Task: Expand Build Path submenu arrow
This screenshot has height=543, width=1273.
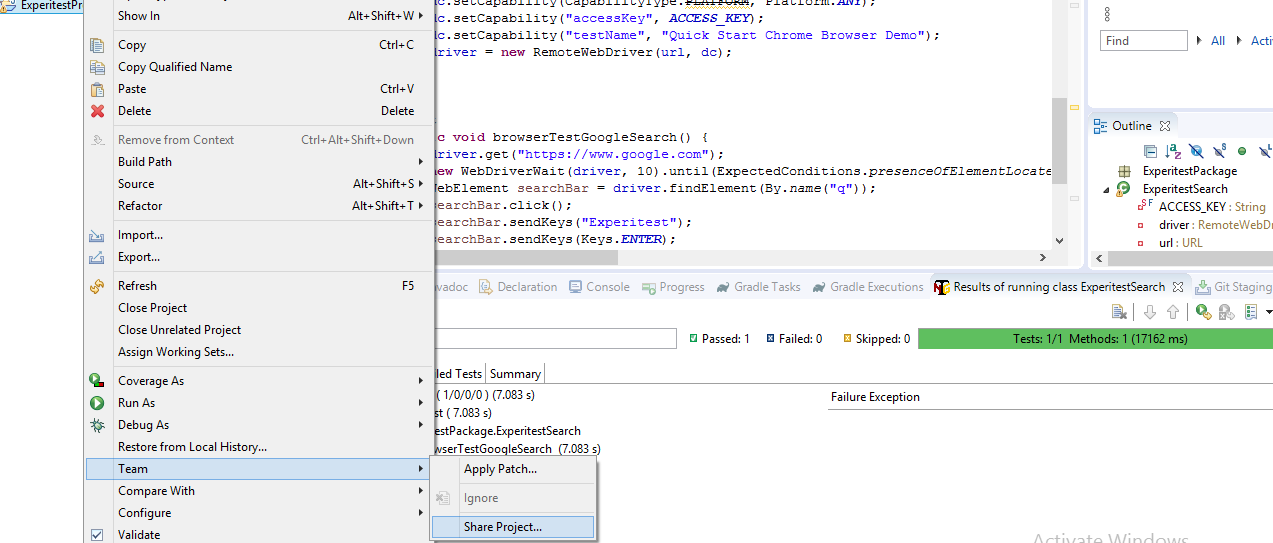Action: [x=421, y=162]
